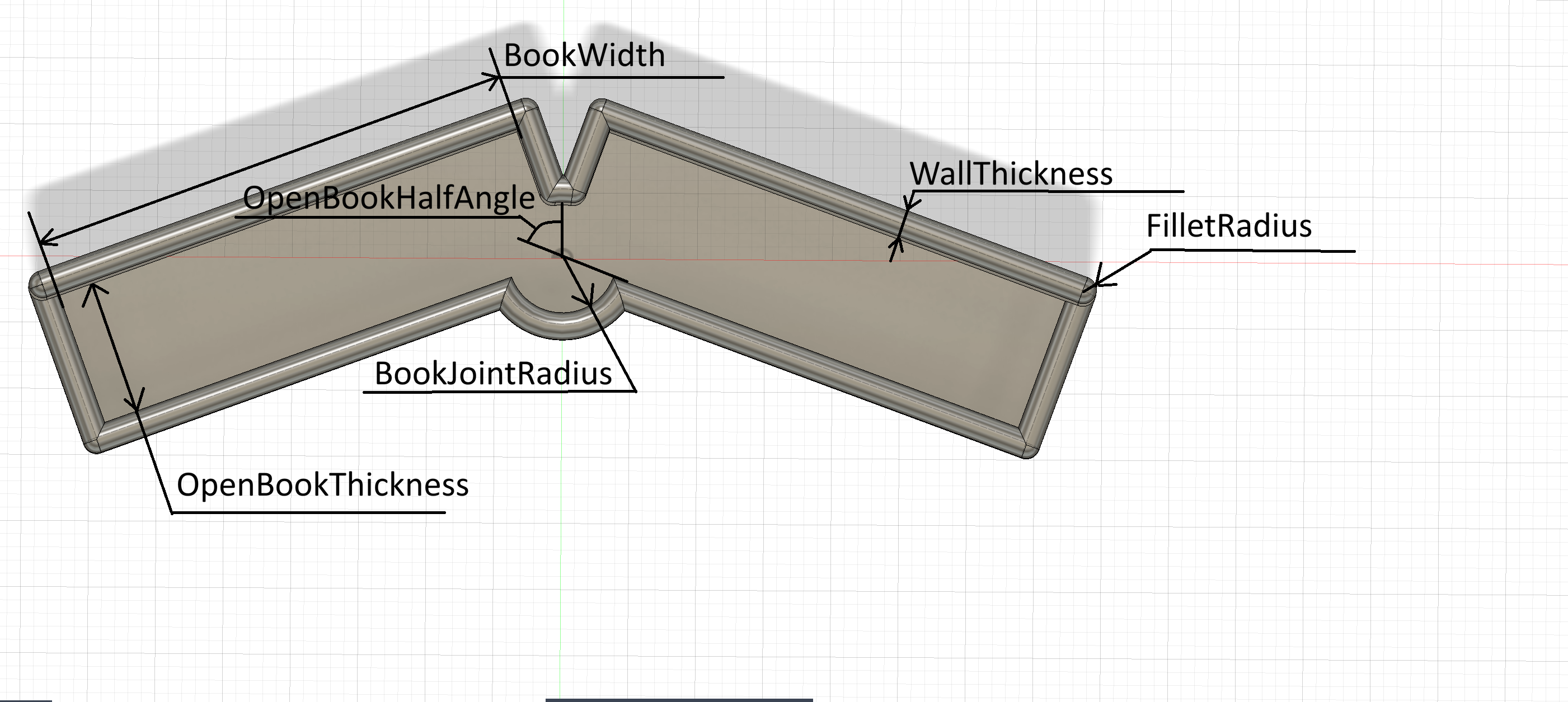
Task: Select the FilletRadius label
Action: [1228, 225]
